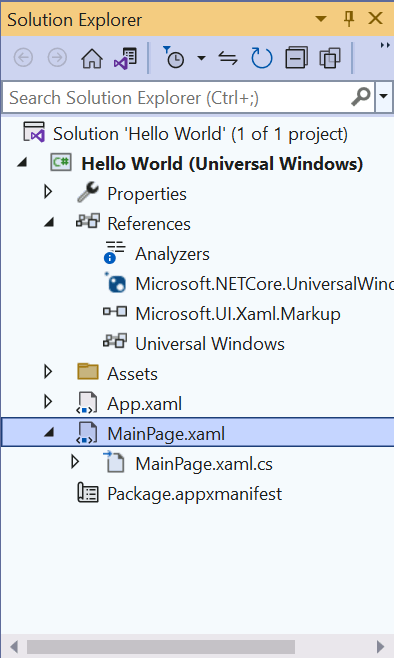Expand the MainPage.xaml.cs node

coord(76,462)
